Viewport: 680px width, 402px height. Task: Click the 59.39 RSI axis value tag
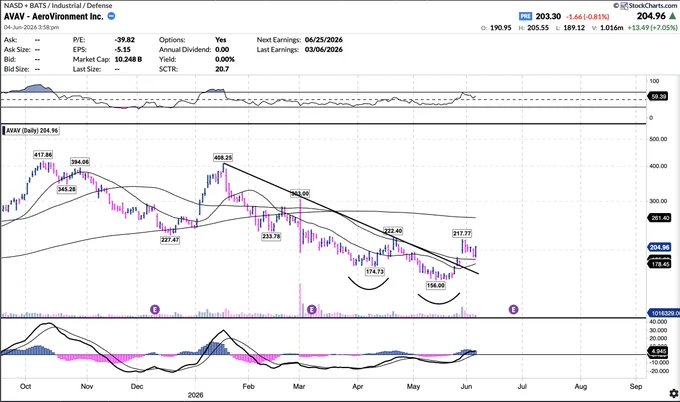[x=659, y=96]
